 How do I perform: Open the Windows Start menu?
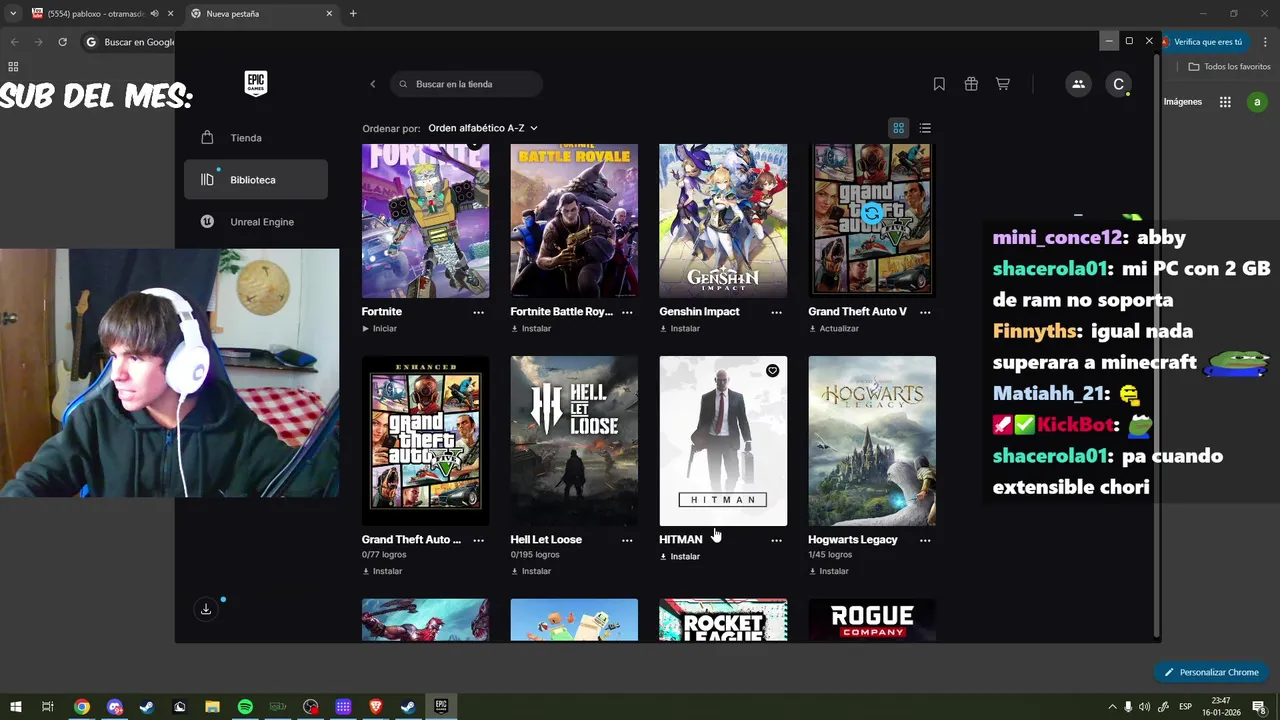15,707
